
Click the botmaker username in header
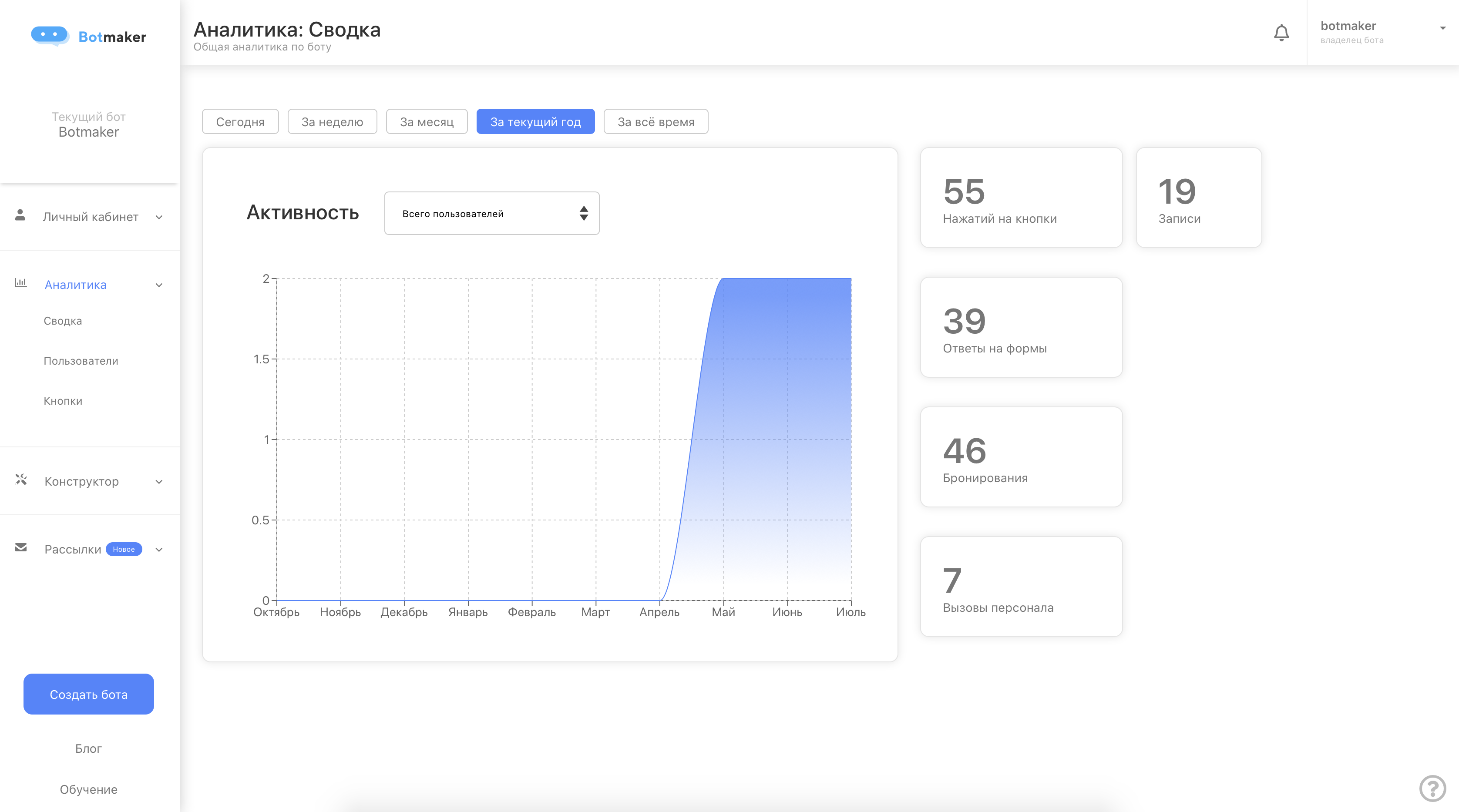click(1348, 26)
